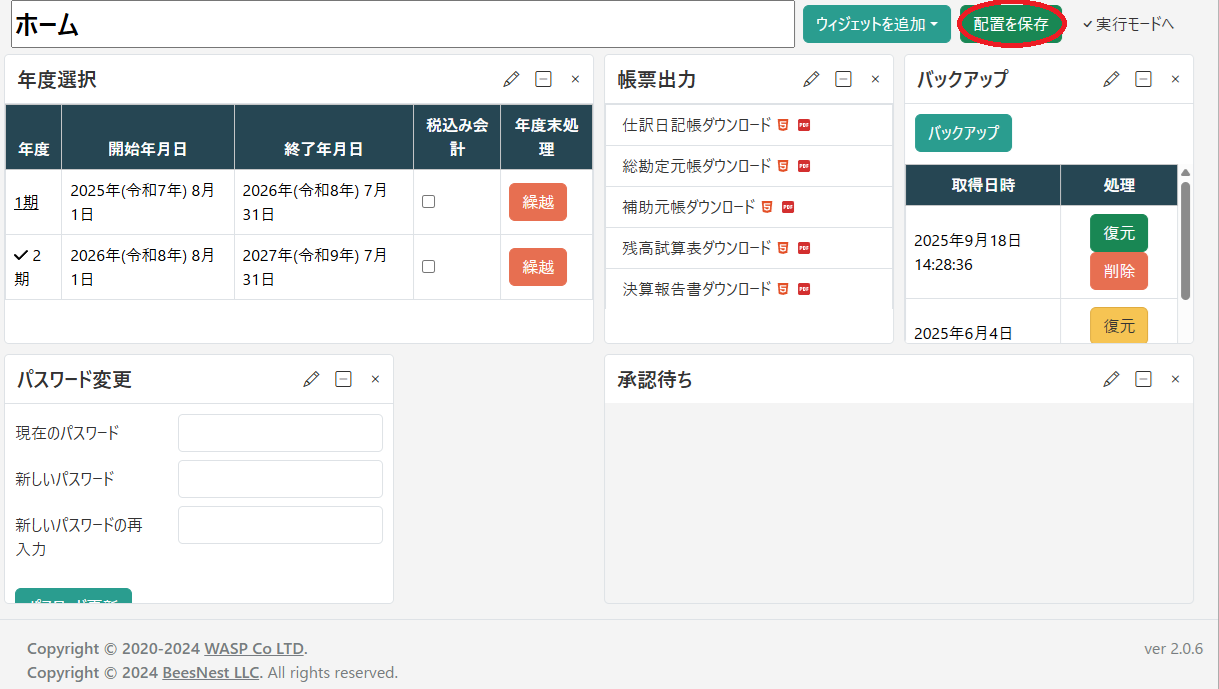
Task: Focus the 現在のパスワード input field
Action: [280, 433]
